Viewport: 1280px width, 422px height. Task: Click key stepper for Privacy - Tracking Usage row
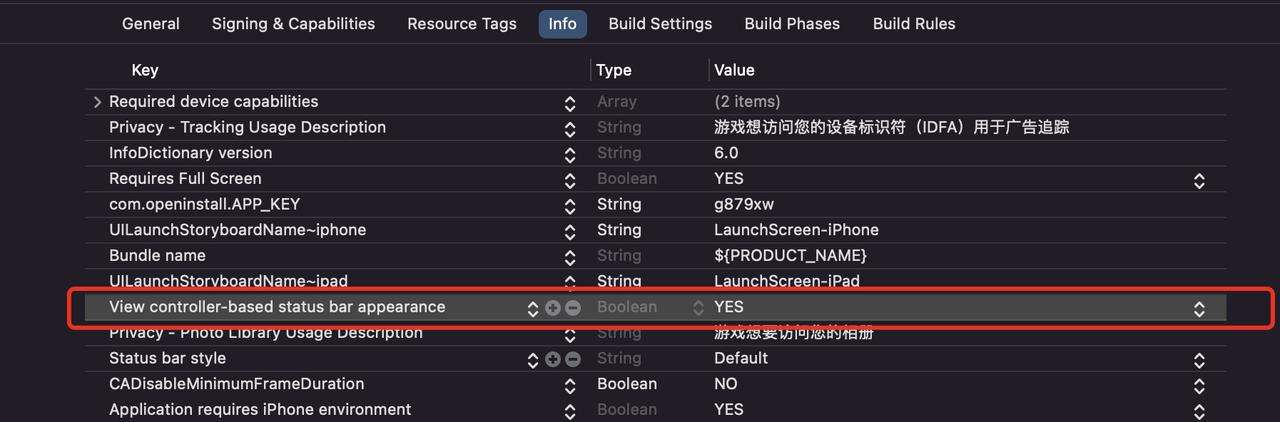(570, 128)
